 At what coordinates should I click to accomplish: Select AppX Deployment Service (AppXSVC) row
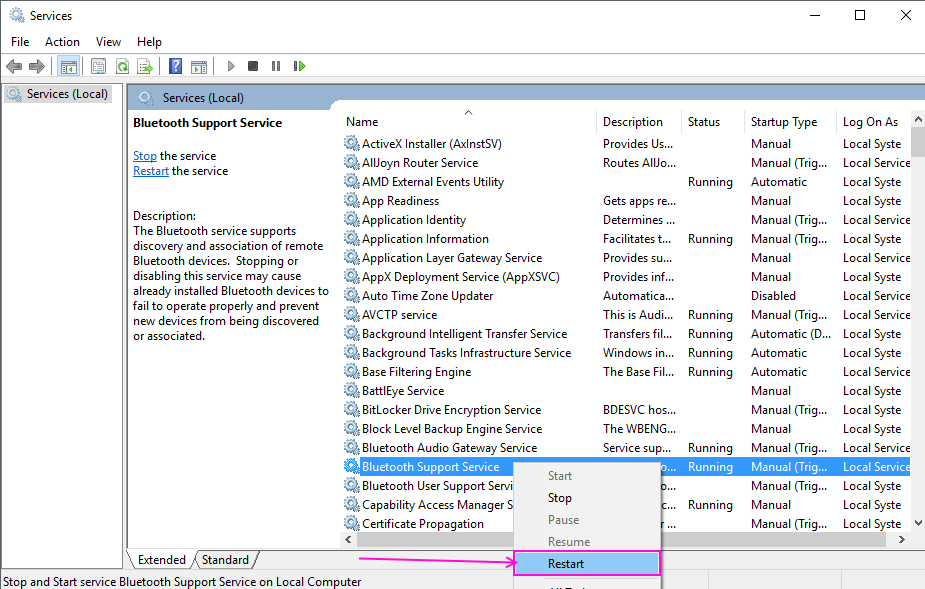(x=626, y=277)
